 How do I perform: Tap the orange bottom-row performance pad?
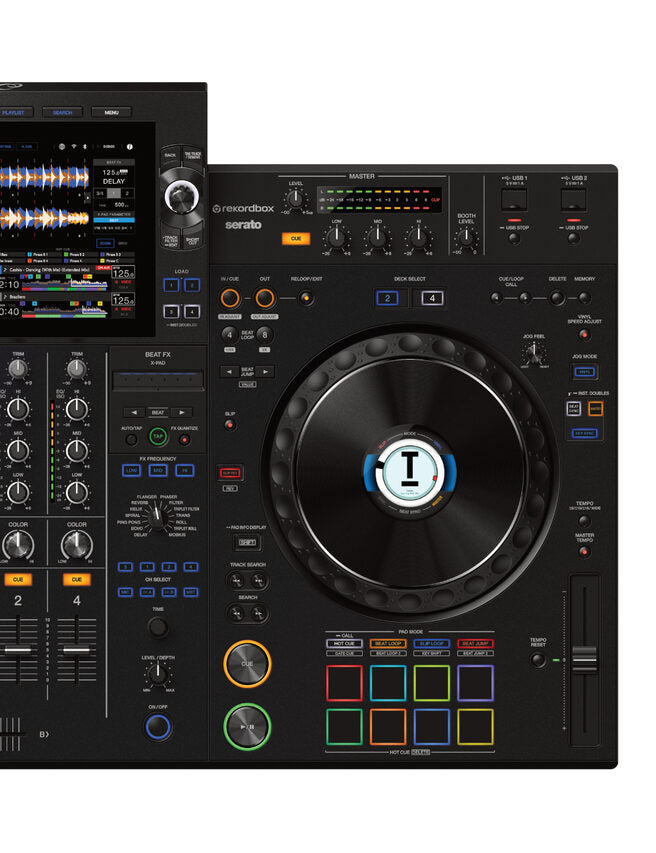(x=388, y=726)
